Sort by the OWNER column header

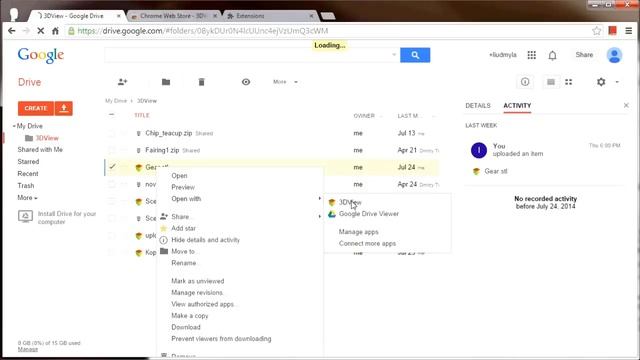click(x=364, y=116)
